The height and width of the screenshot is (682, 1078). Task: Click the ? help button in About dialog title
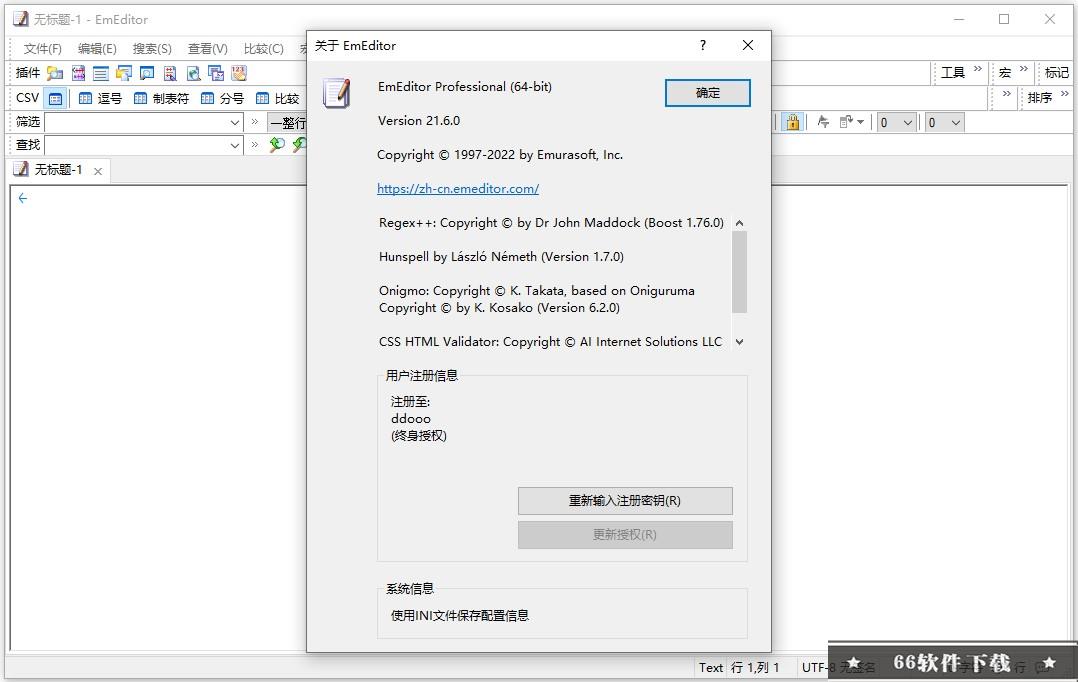[x=703, y=45]
